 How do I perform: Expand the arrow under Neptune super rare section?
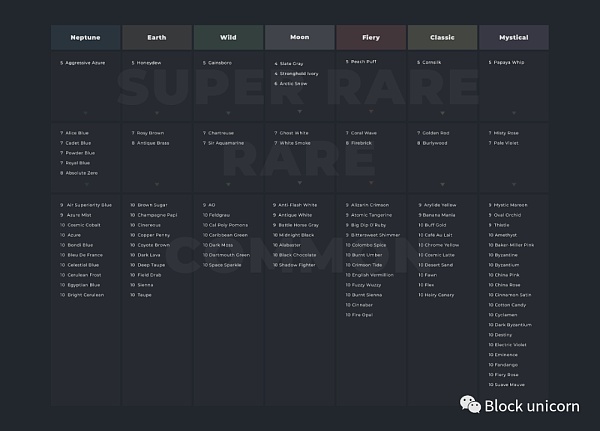coord(85,112)
